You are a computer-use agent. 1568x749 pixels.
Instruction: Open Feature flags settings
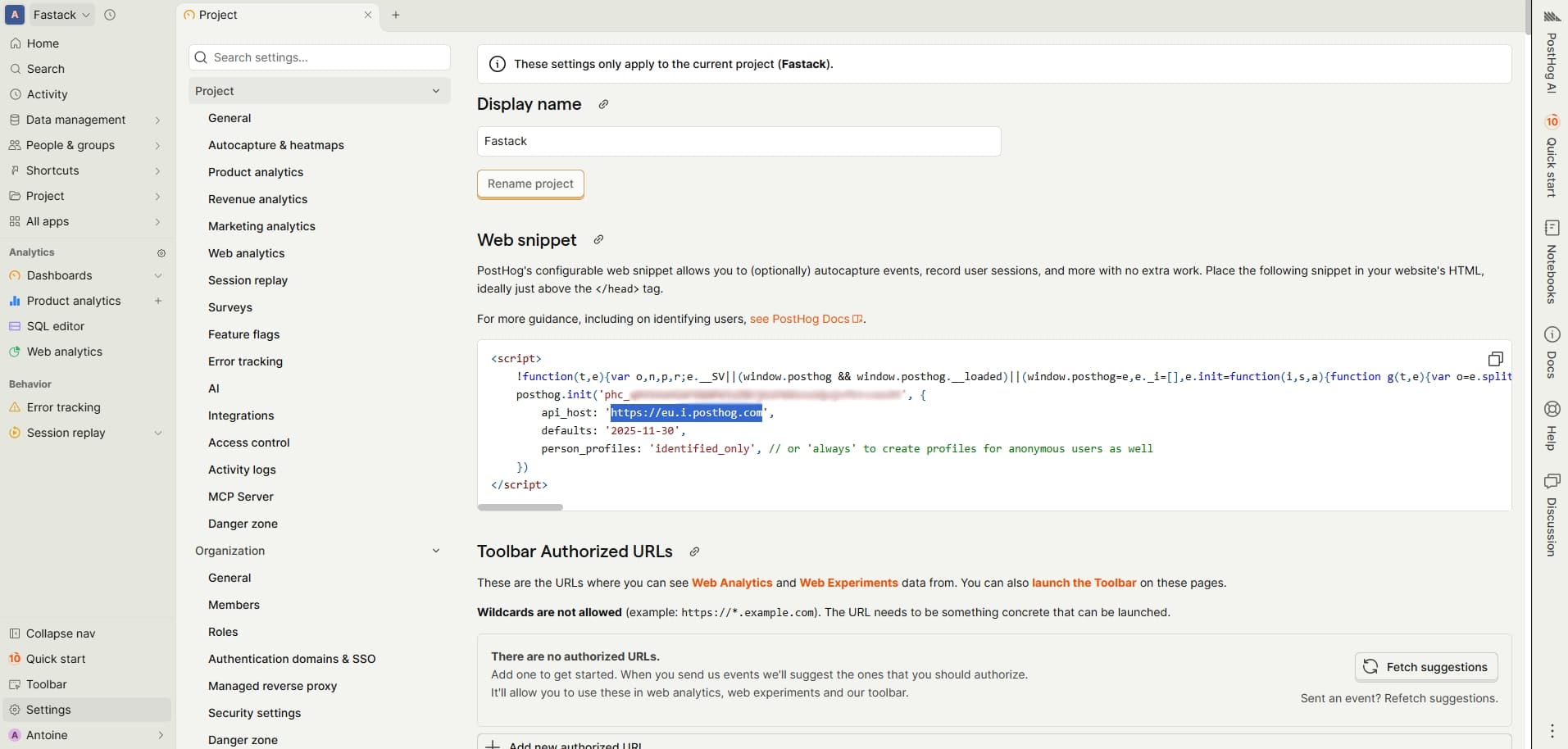[244, 334]
